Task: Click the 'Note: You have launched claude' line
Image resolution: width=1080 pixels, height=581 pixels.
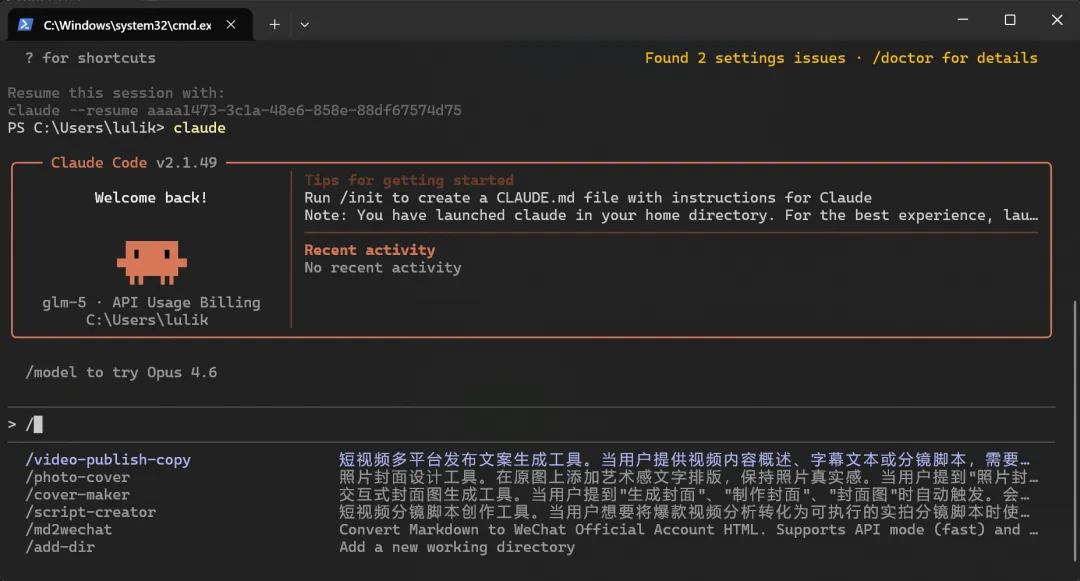Action: click(x=671, y=215)
